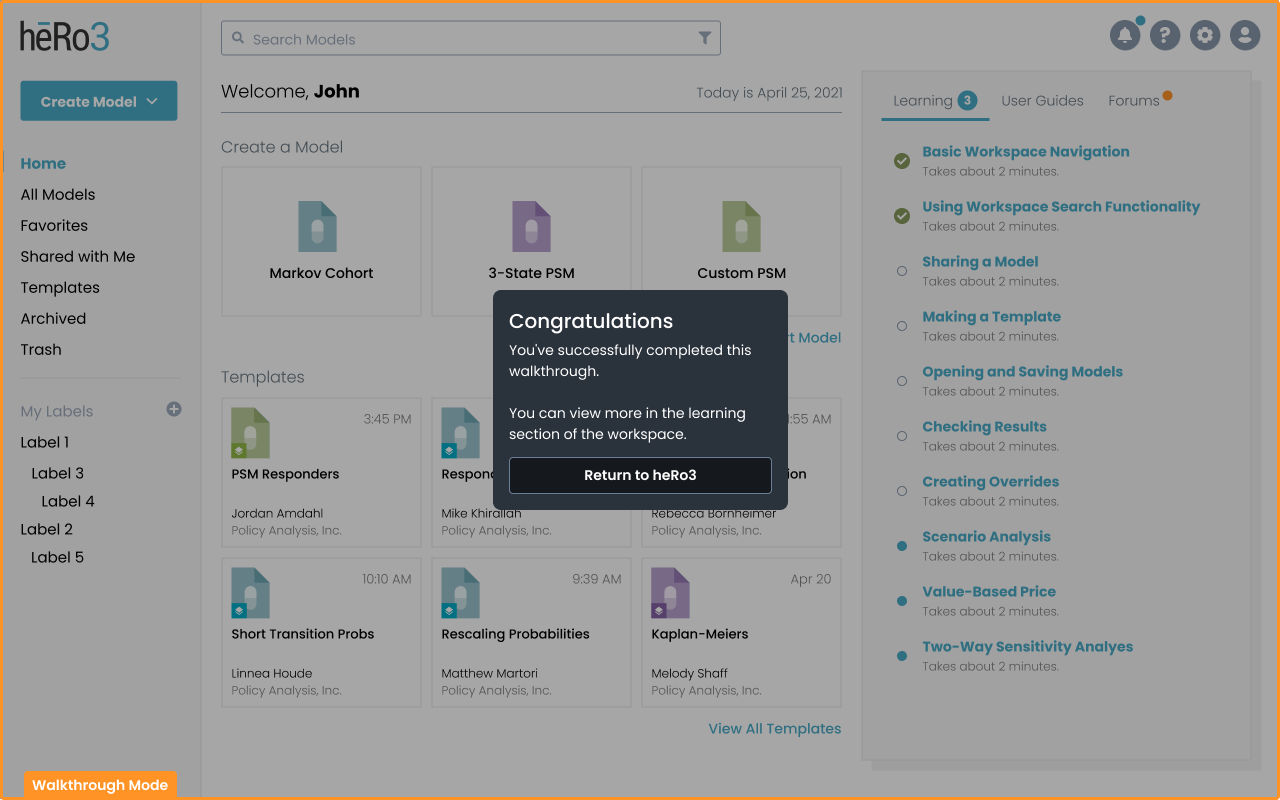Click PSM Responders template title
The height and width of the screenshot is (800, 1280).
click(285, 474)
